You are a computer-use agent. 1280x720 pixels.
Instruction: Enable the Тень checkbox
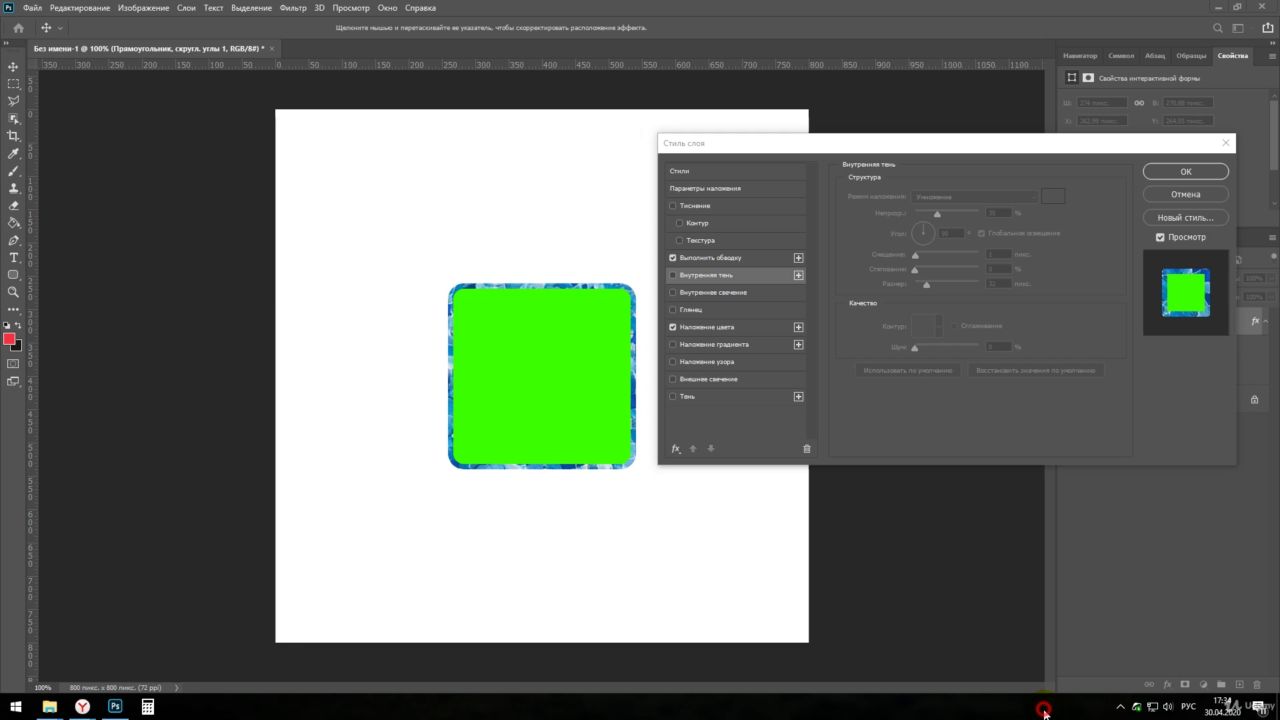673,396
